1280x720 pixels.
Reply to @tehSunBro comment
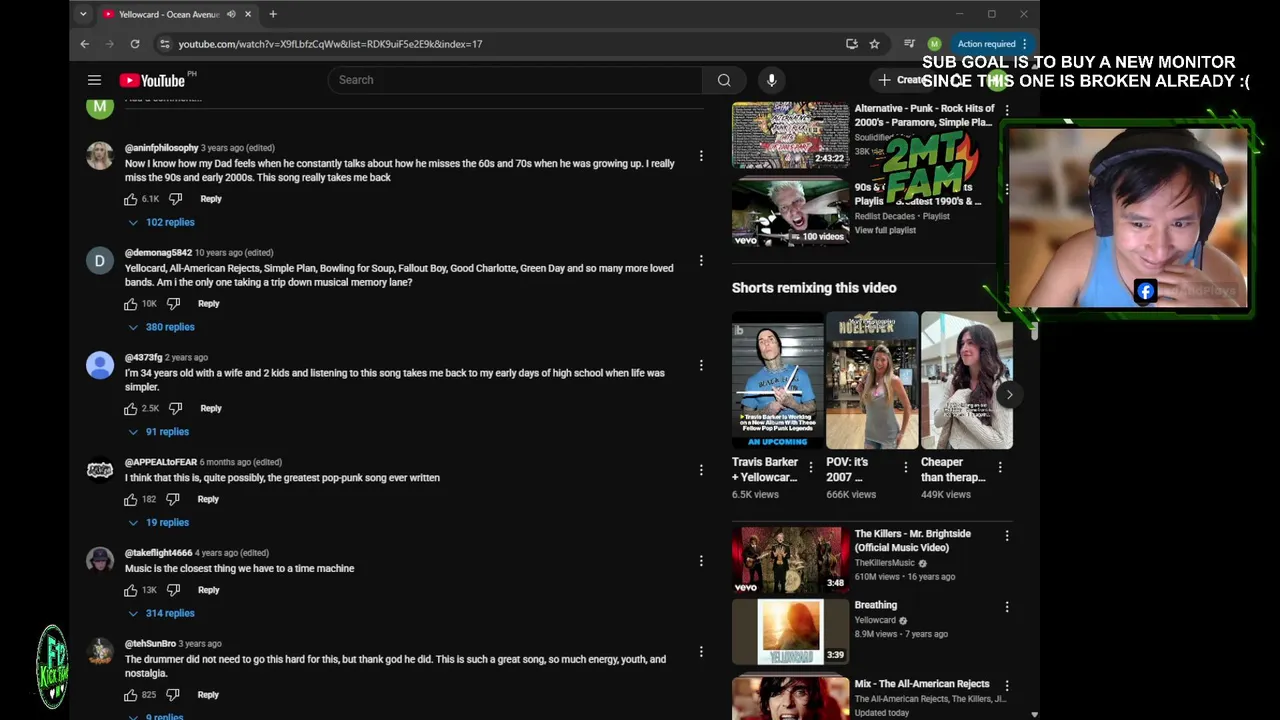[x=208, y=695]
